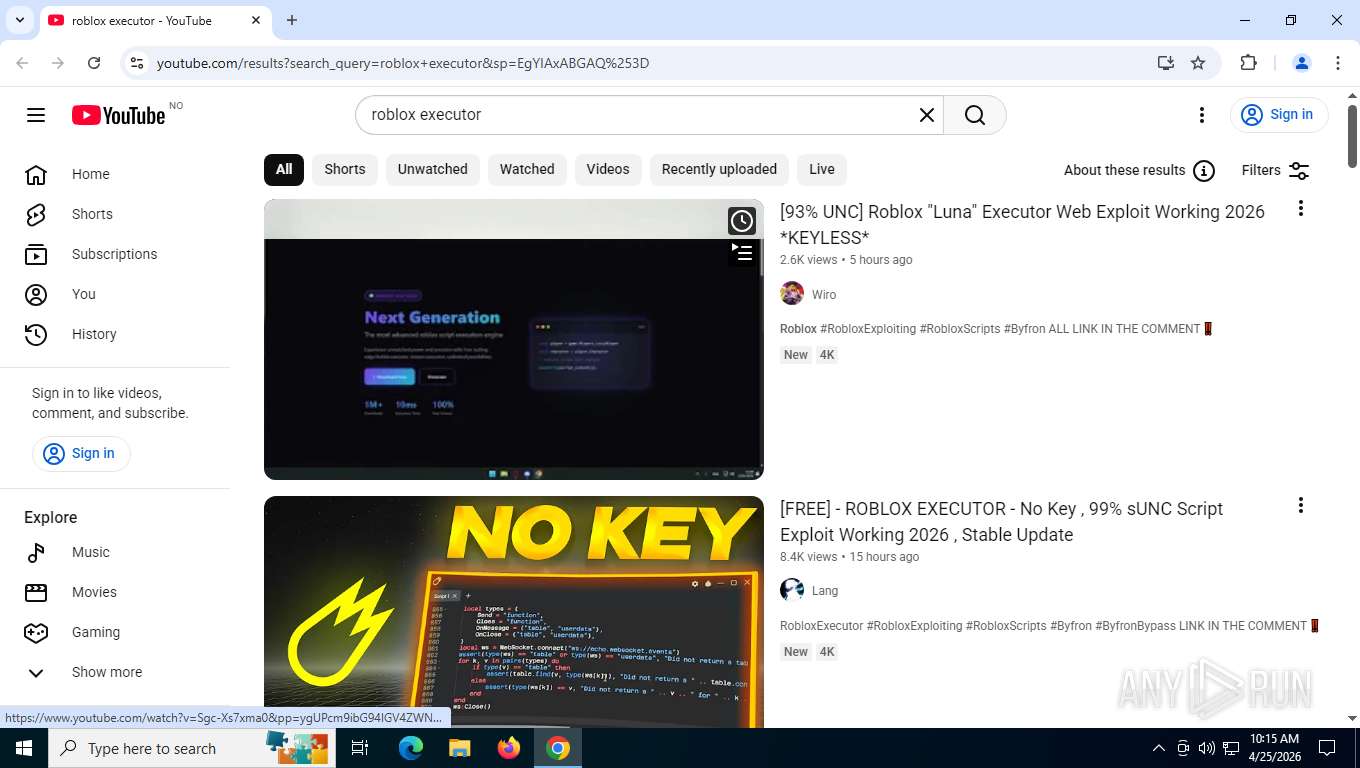Open Subscriptions in the sidebar

pyautogui.click(x=115, y=254)
